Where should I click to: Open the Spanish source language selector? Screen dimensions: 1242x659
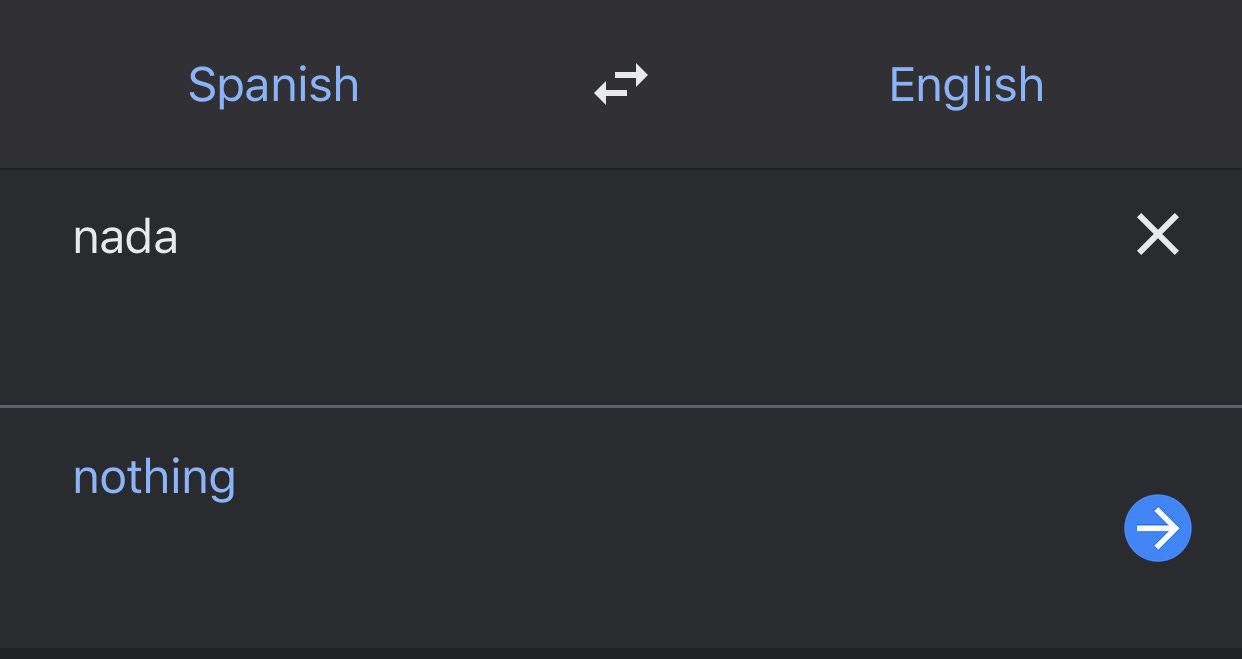pyautogui.click(x=273, y=84)
